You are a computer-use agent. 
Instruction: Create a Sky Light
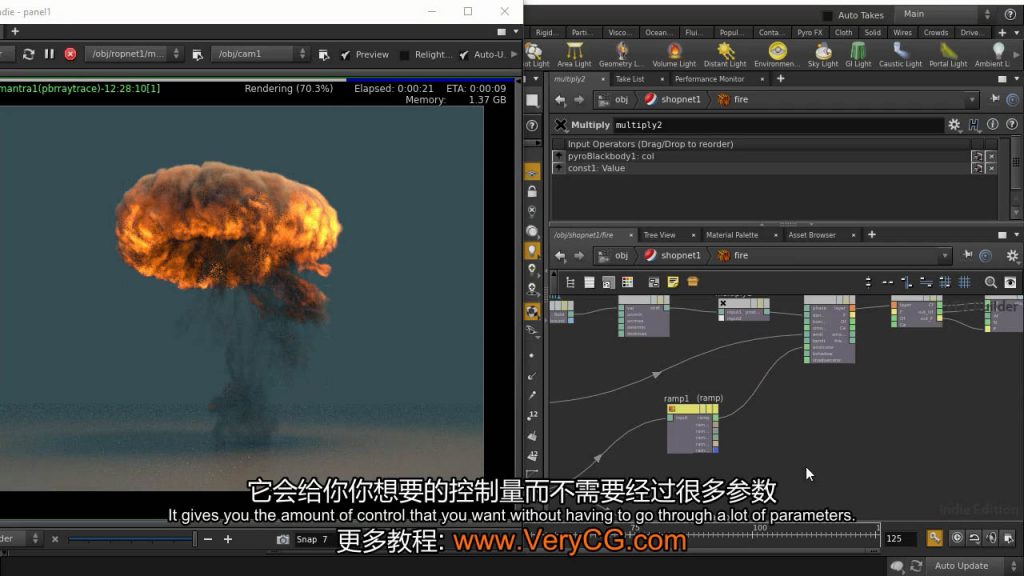(823, 54)
